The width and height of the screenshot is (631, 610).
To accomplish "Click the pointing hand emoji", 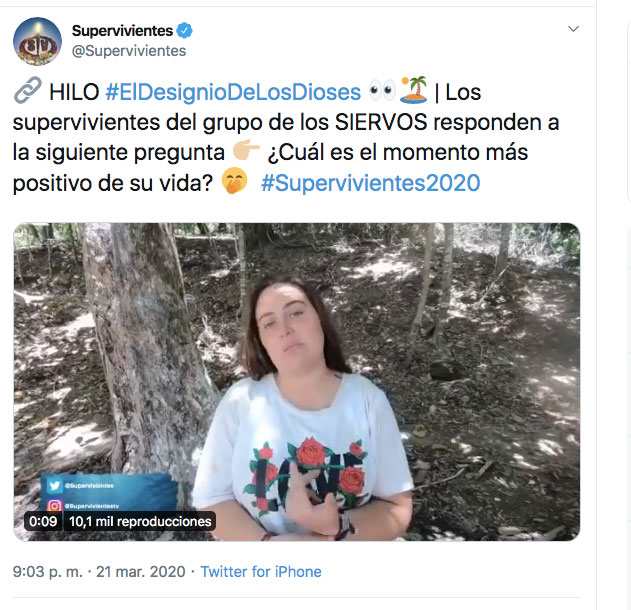I will click(x=246, y=150).
